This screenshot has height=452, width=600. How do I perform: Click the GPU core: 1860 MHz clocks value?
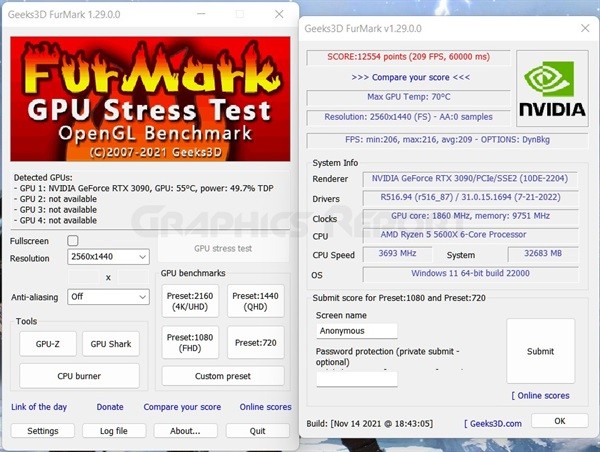(470, 216)
